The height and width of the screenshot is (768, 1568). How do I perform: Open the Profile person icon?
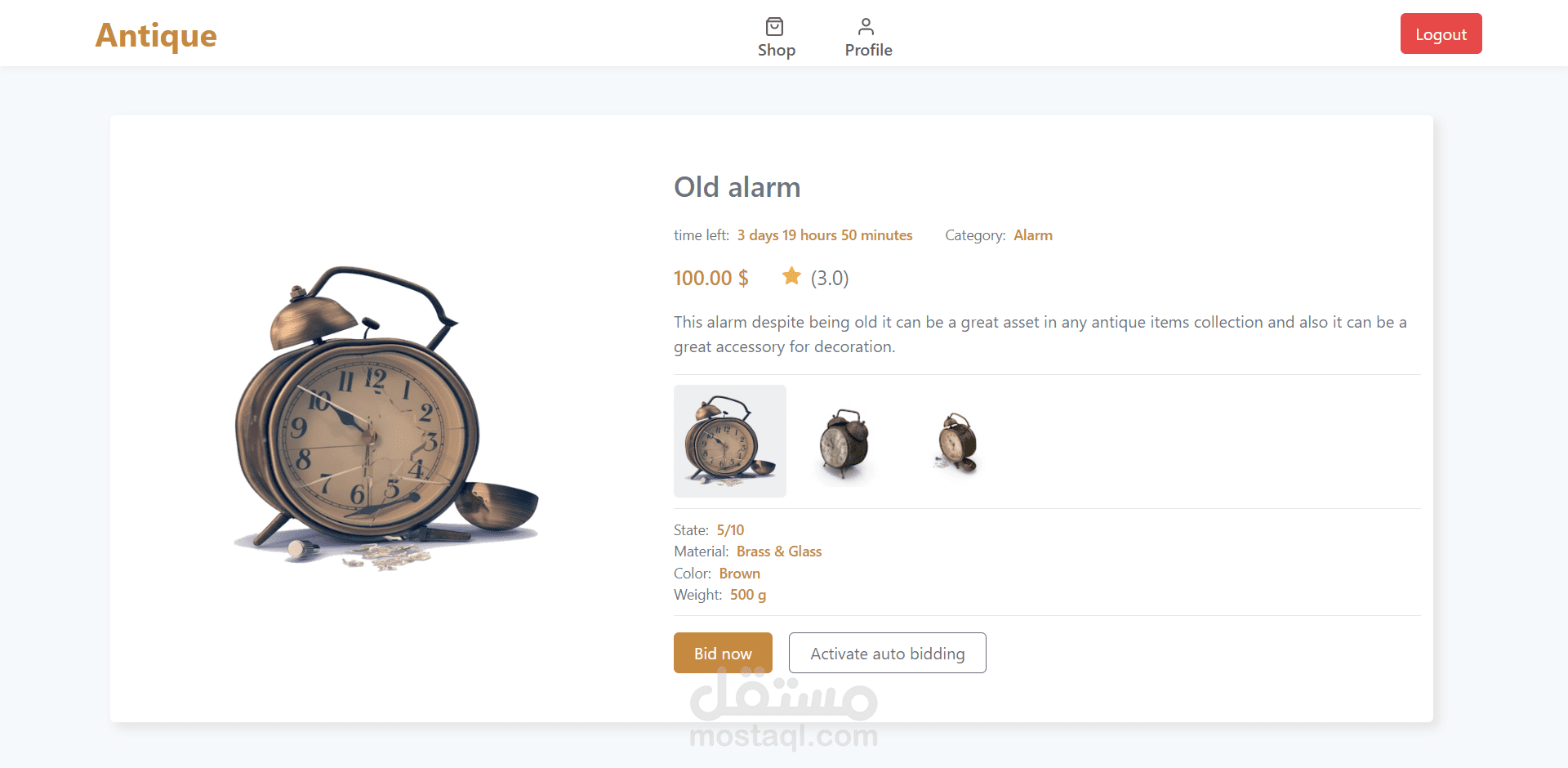point(866,27)
